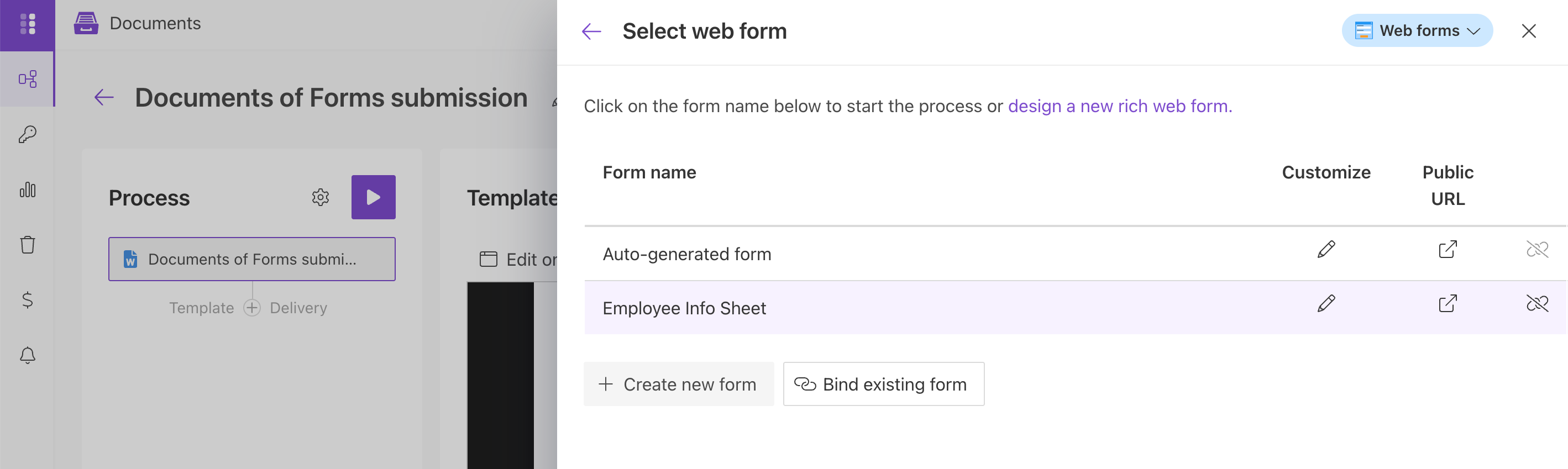The image size is (1568, 469).
Task: Go back arrow in Select web form panel
Action: (591, 31)
